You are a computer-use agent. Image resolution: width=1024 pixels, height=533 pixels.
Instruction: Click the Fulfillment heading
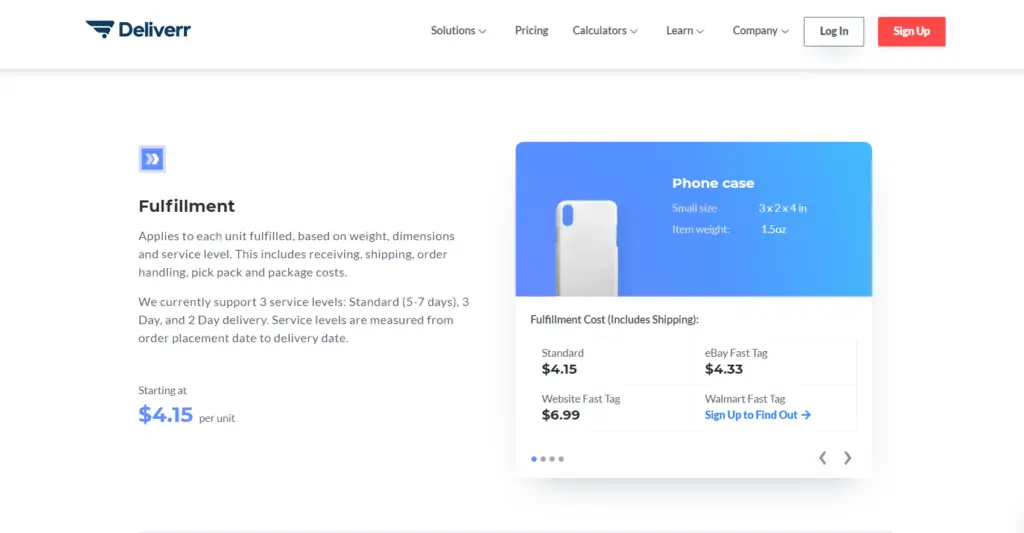[x=186, y=206]
